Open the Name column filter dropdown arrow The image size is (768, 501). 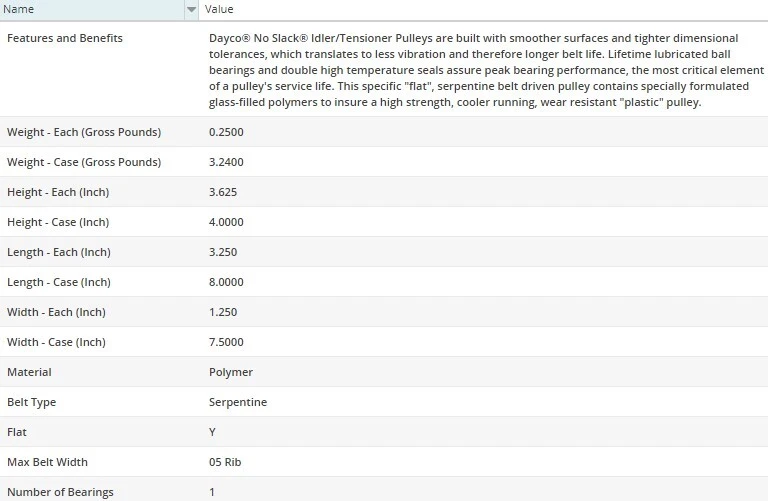tap(191, 10)
